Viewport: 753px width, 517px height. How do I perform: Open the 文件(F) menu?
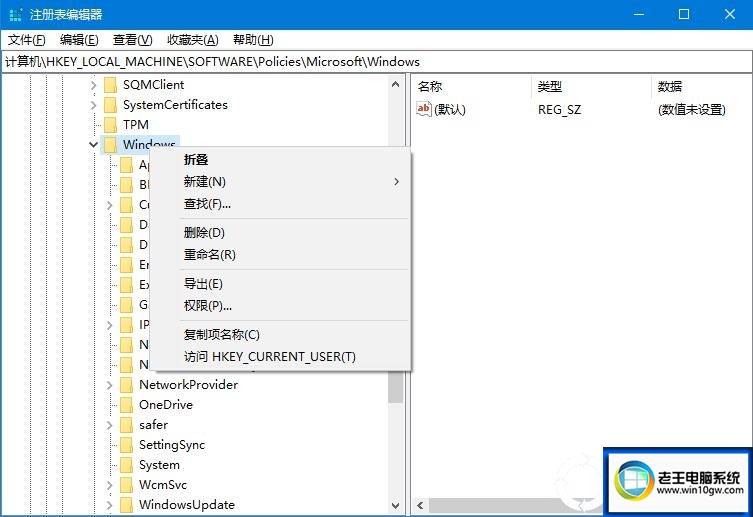[27, 40]
